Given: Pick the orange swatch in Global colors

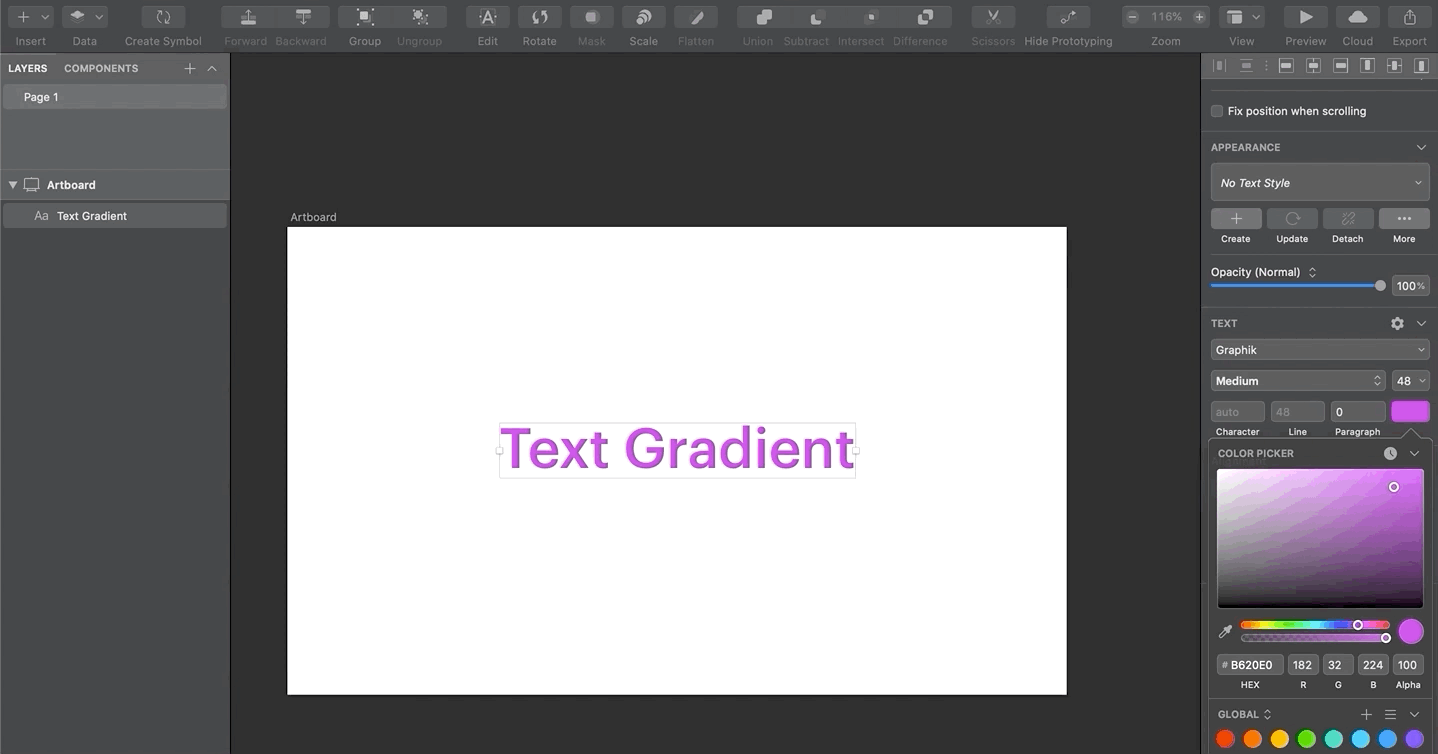Looking at the screenshot, I should point(1252,738).
